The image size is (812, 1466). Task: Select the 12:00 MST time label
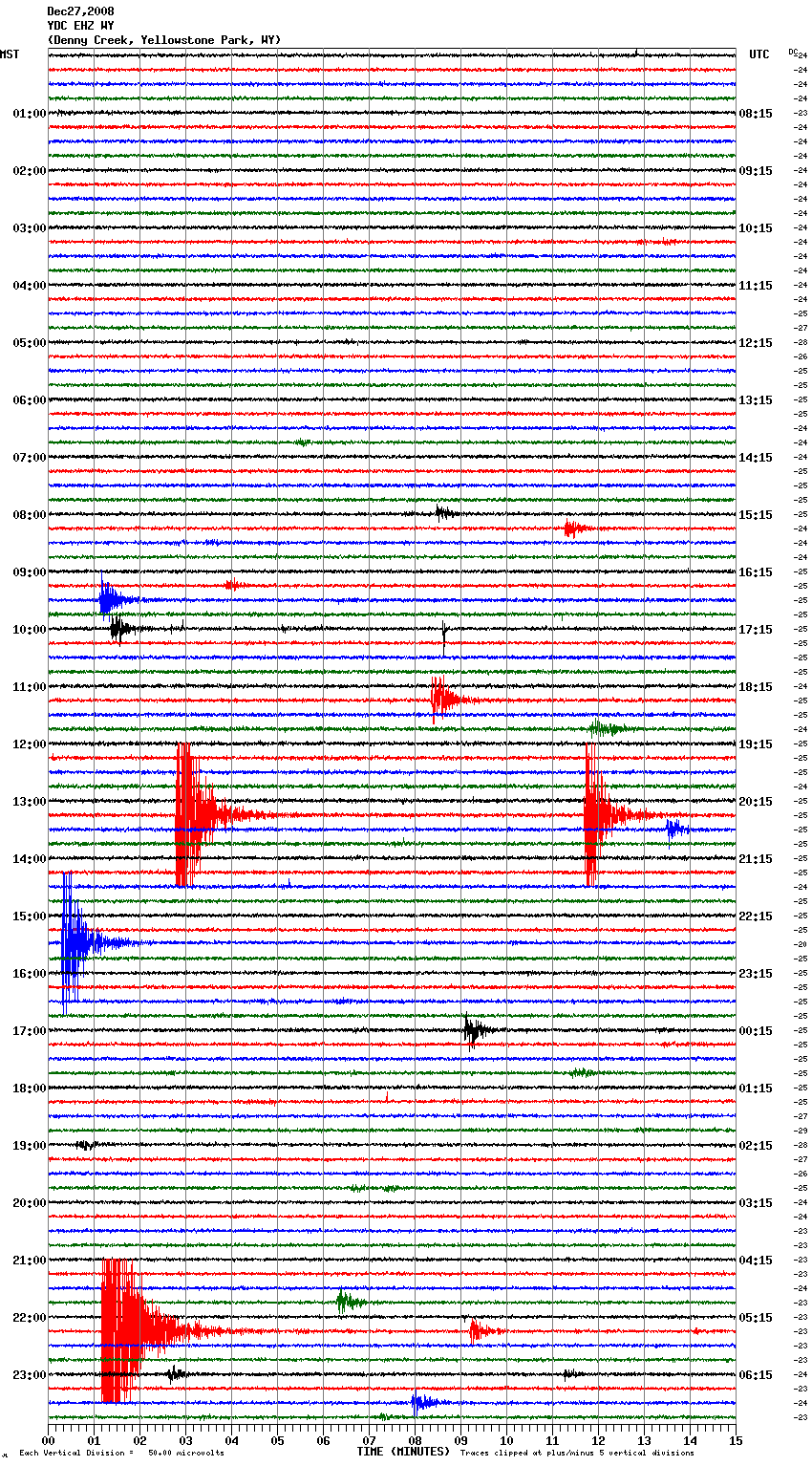click(x=30, y=744)
